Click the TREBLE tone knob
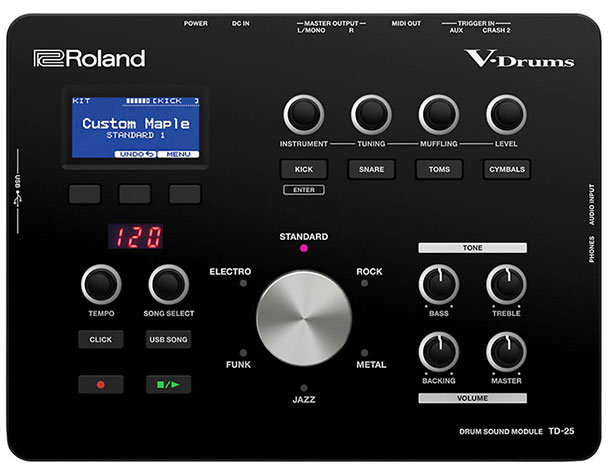Viewport: 608px width, 476px height. [506, 285]
